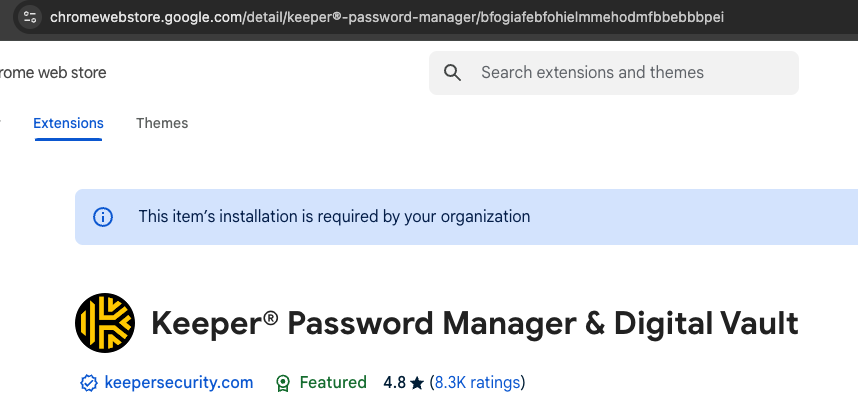Click the verified publisher badge icon
The width and height of the screenshot is (858, 406).
click(x=88, y=383)
